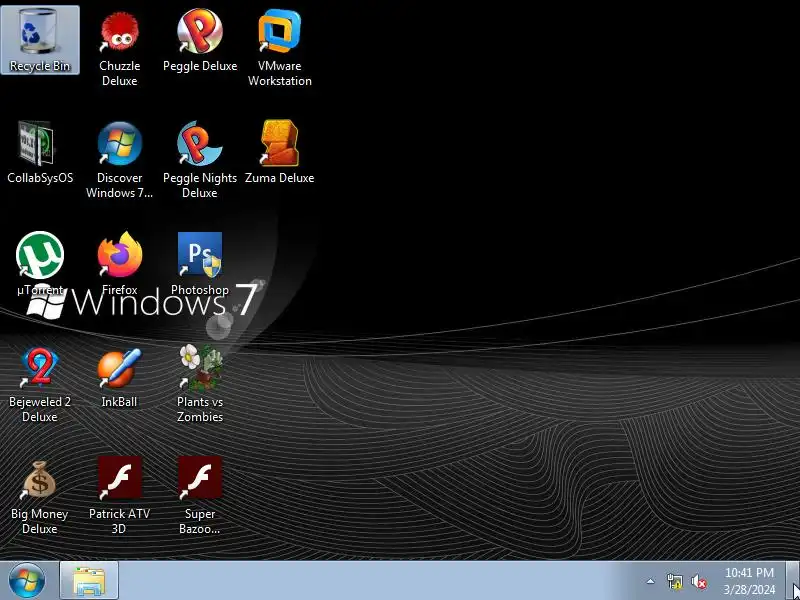Viewport: 800px width, 600px height.
Task: Click the Show desktop button
Action: click(x=793, y=581)
